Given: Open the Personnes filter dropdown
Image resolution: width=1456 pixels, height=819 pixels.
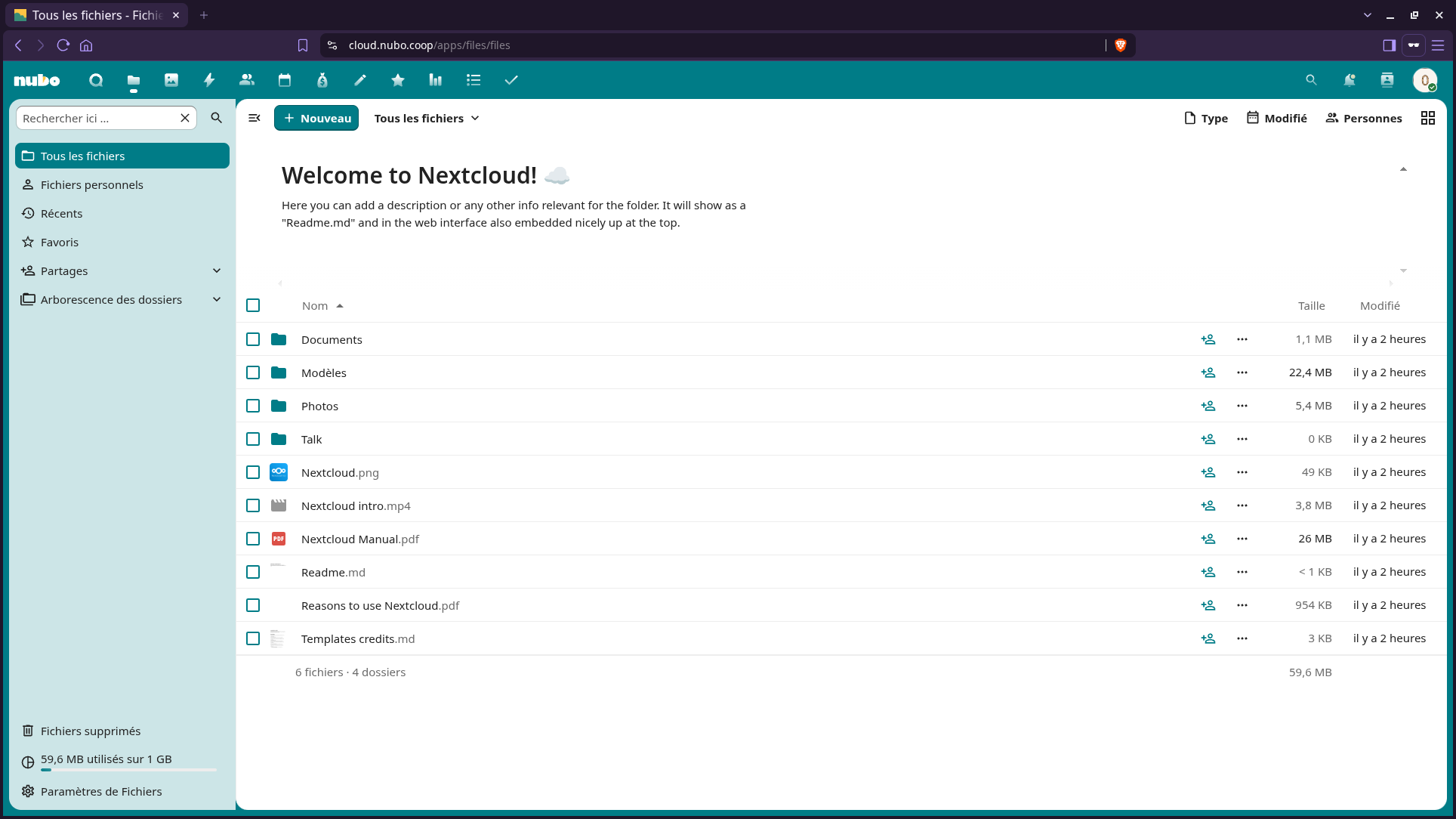Looking at the screenshot, I should coord(1364,118).
